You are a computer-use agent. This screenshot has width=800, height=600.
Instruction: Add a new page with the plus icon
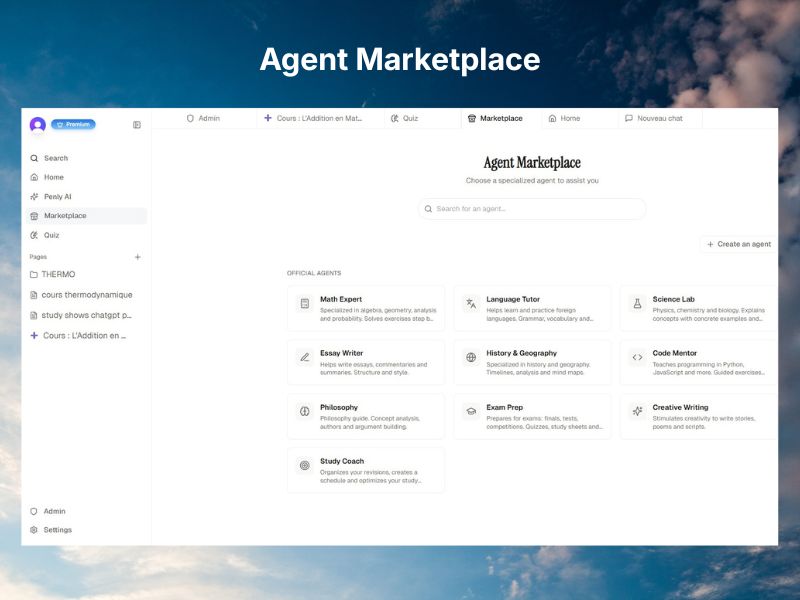point(138,257)
